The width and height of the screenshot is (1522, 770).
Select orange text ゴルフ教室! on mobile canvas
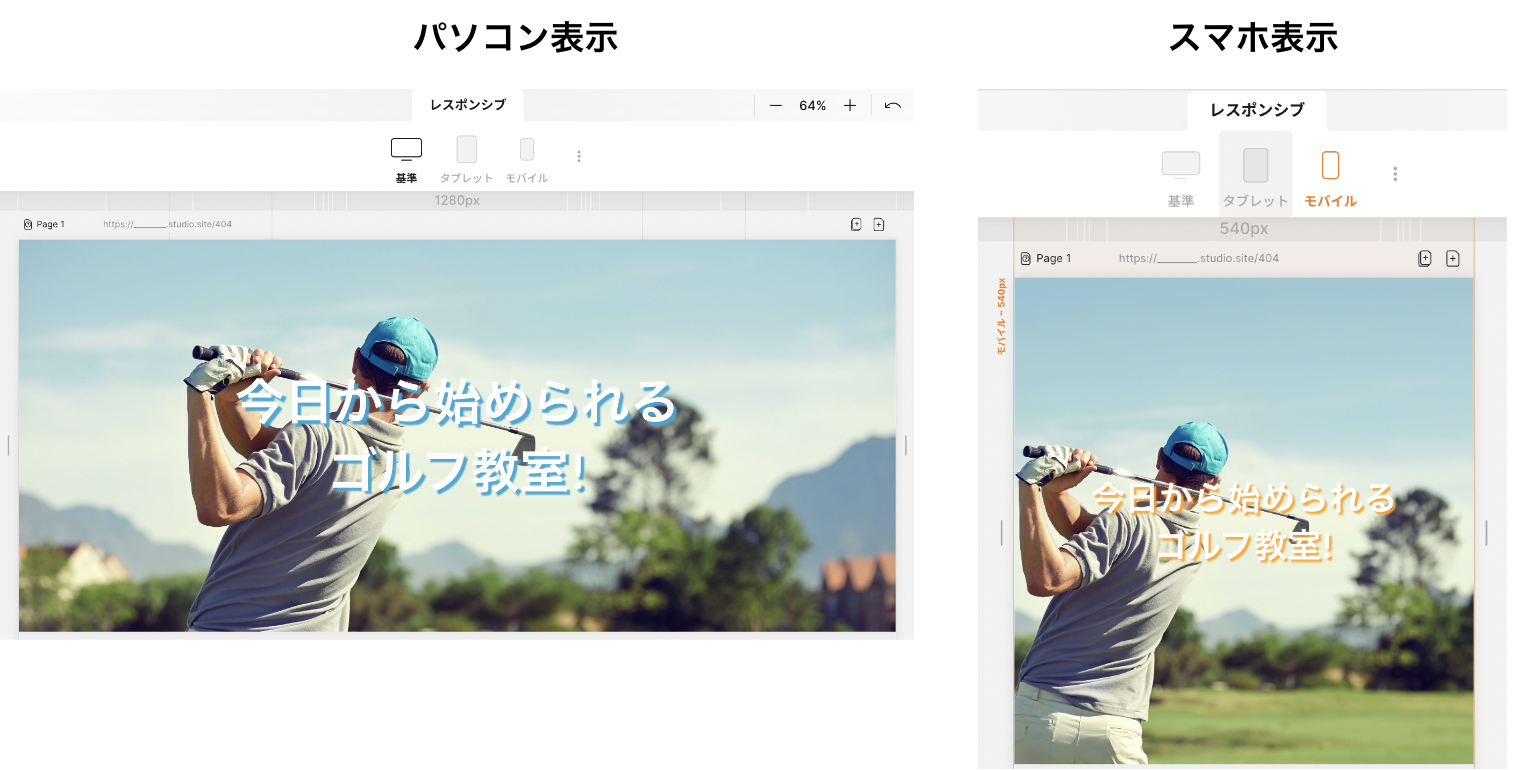[1246, 546]
